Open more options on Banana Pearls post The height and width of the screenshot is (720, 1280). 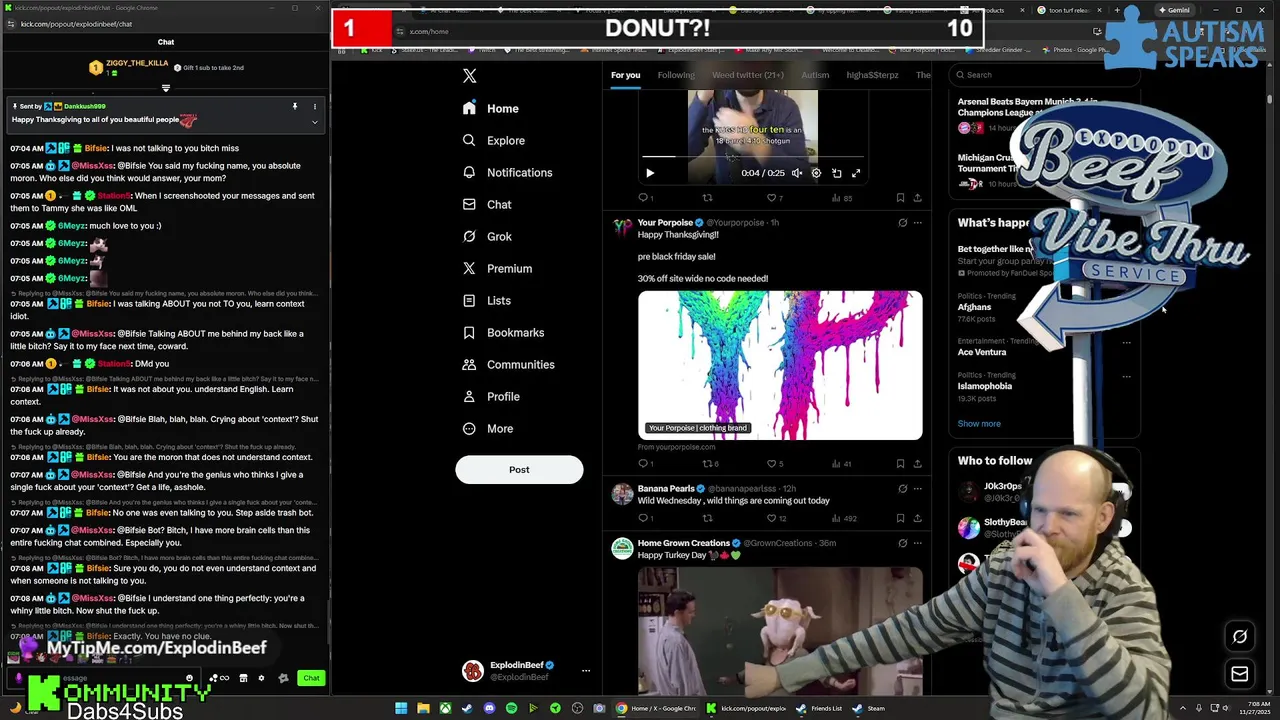pyautogui.click(x=917, y=489)
